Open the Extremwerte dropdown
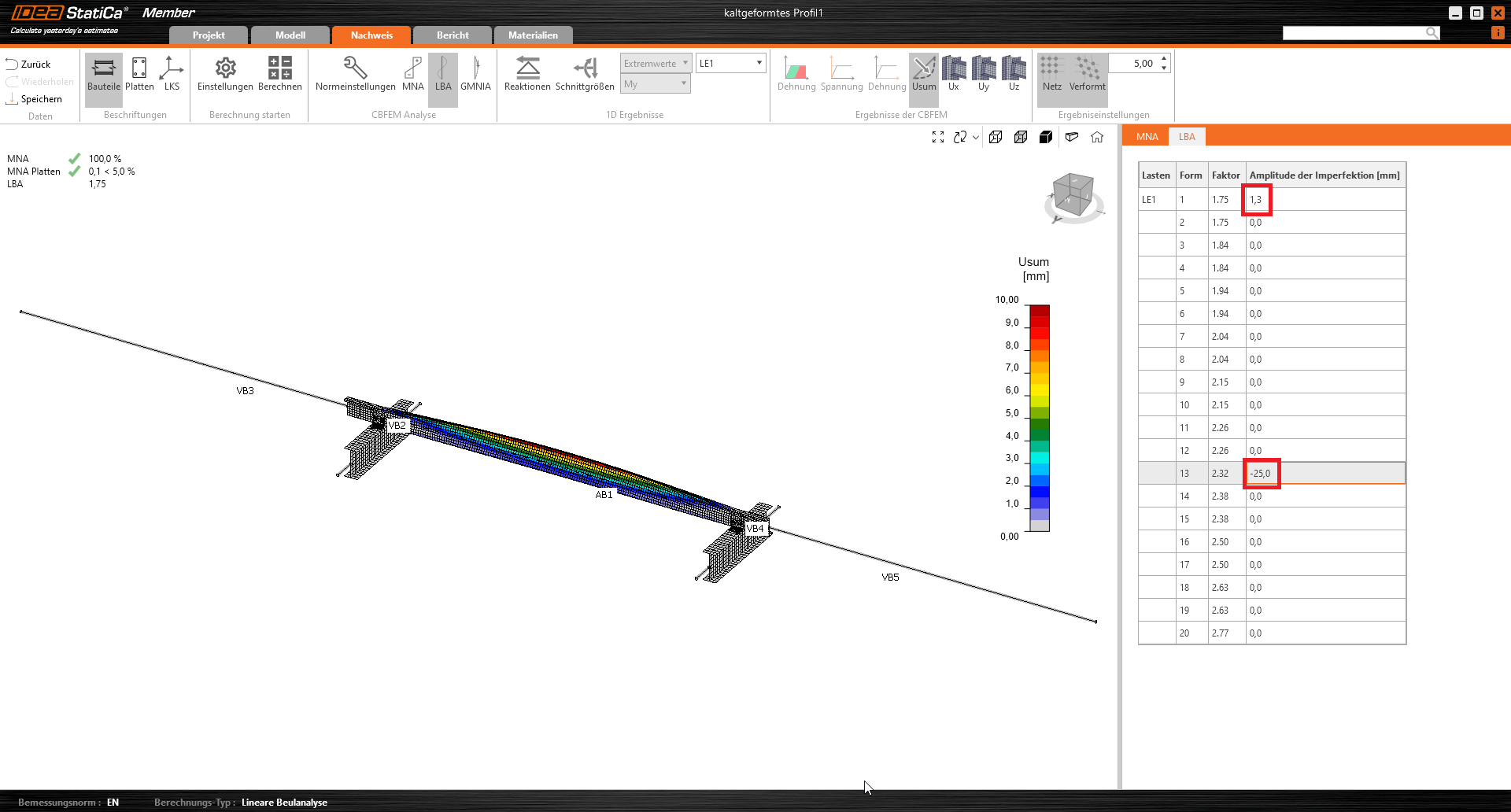 tap(655, 63)
